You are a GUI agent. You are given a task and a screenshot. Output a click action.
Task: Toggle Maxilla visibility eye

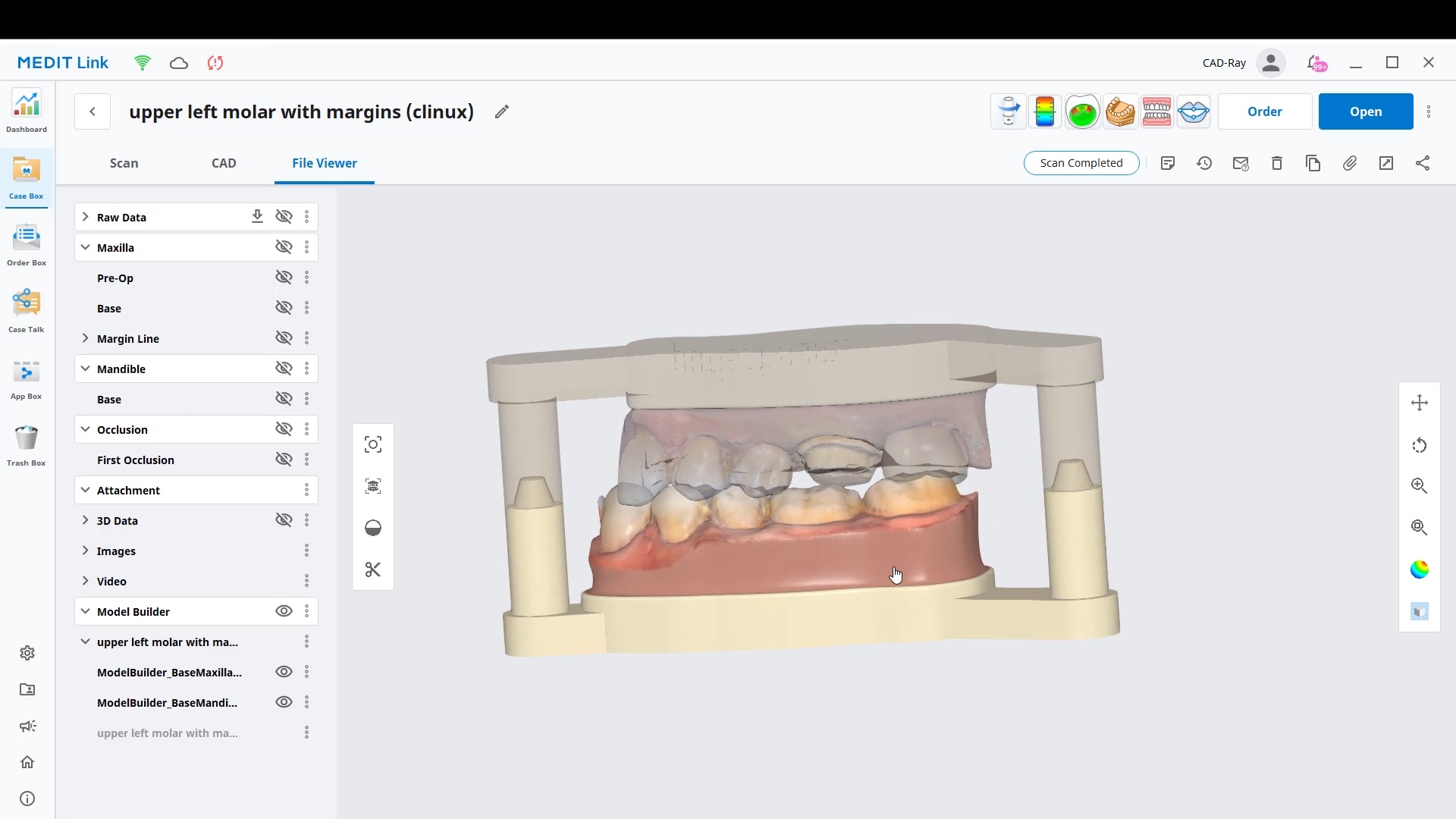tap(284, 247)
